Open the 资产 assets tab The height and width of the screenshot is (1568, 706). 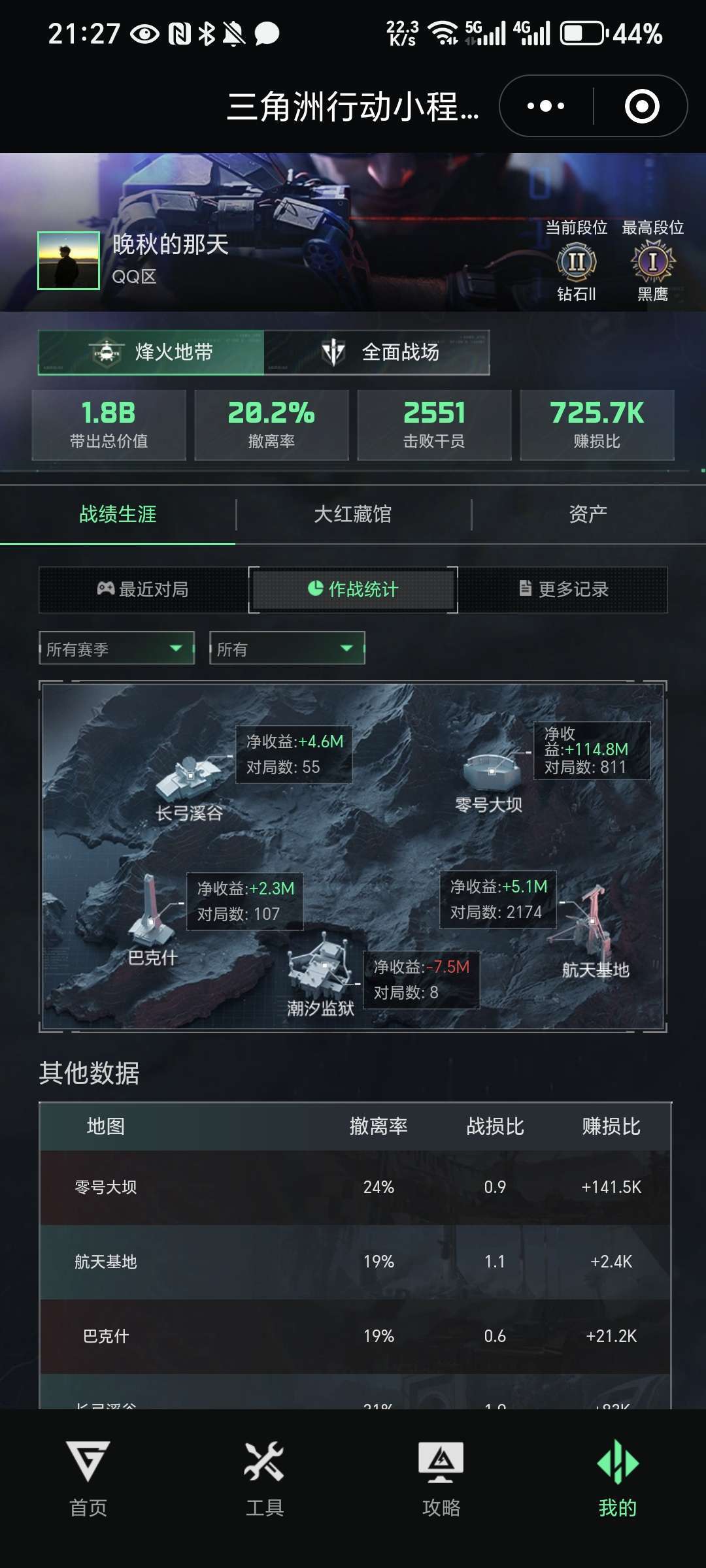coord(588,514)
